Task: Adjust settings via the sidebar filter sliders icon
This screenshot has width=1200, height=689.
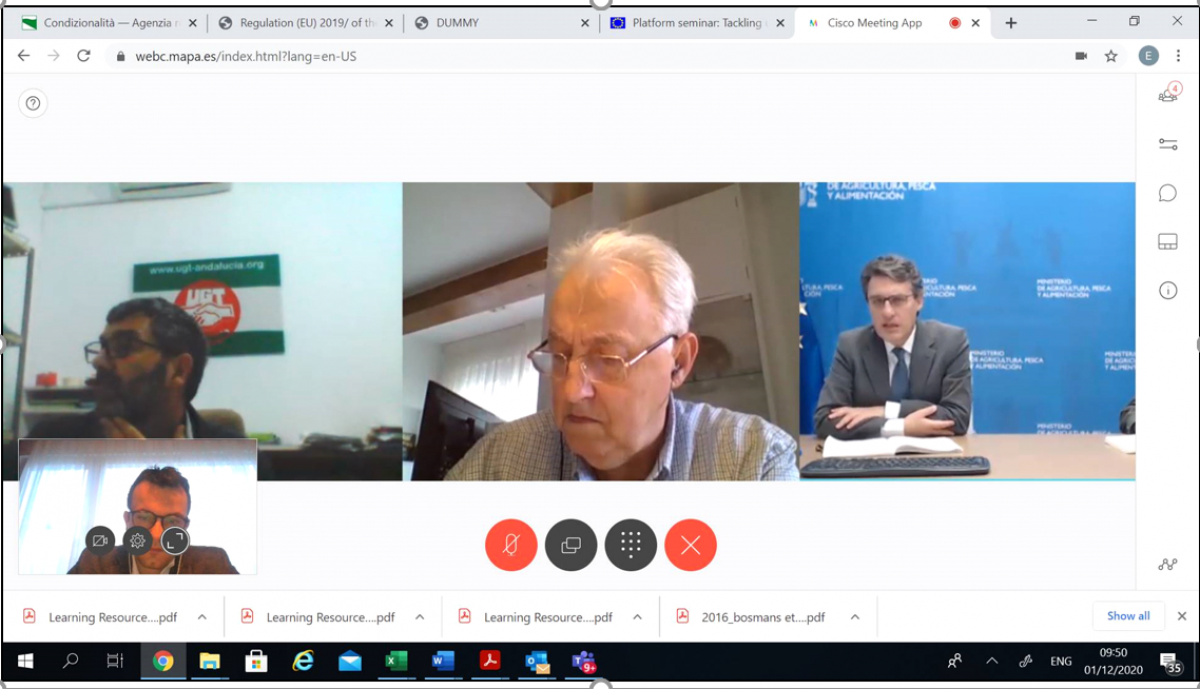Action: pyautogui.click(x=1167, y=143)
